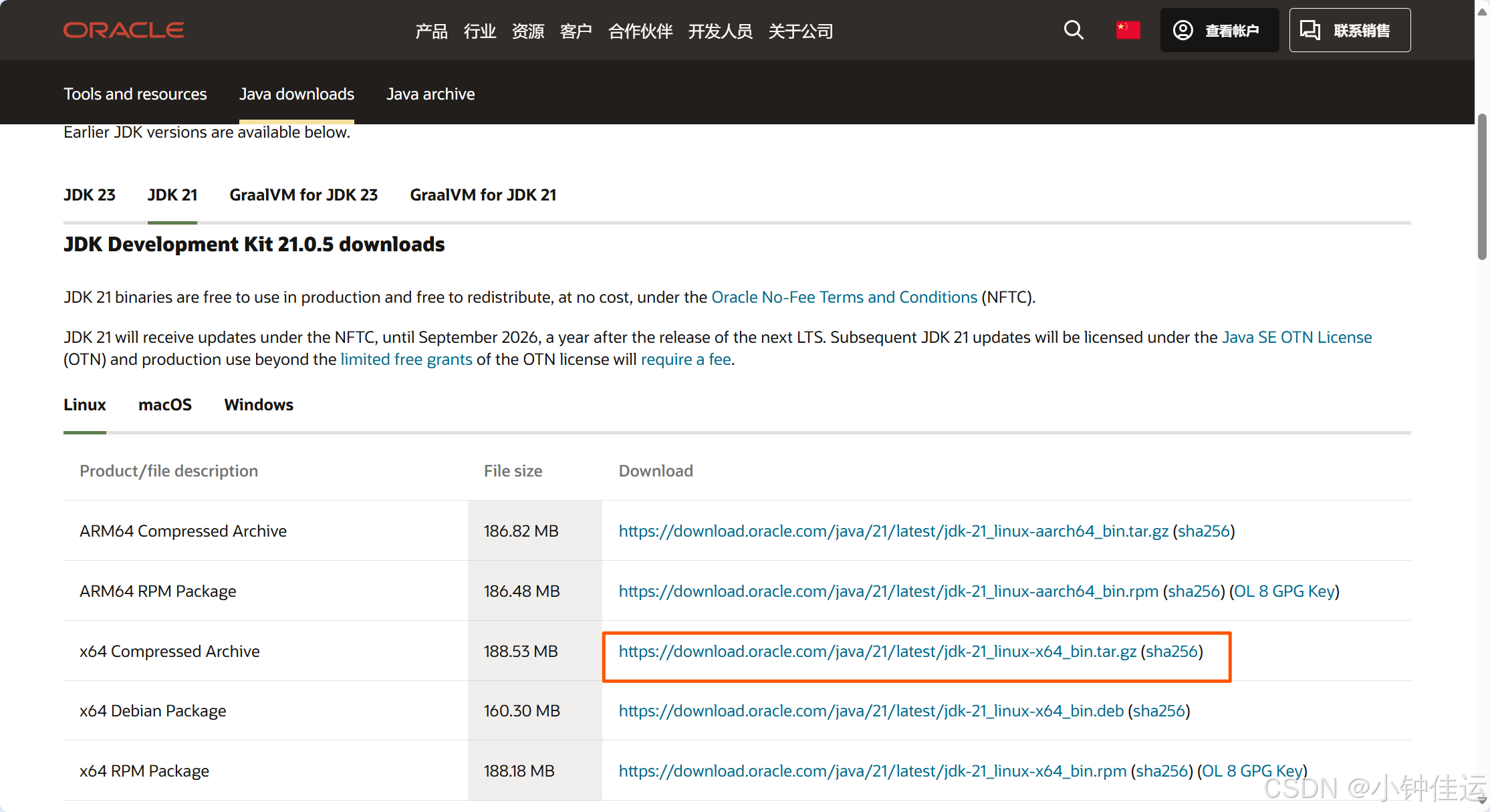This screenshot has width=1490, height=812.
Task: Switch to the Windows platform tab
Action: (x=259, y=404)
